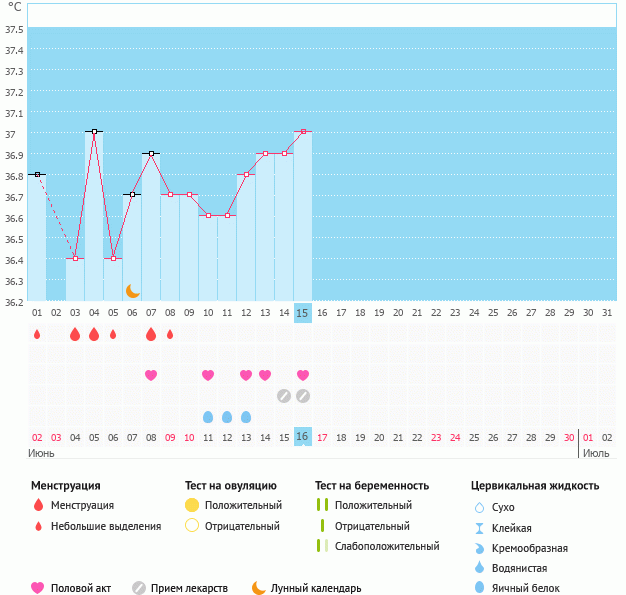Click the moon icon beside 'Лунный календарь' legend
The height and width of the screenshot is (595, 626).
tap(259, 588)
